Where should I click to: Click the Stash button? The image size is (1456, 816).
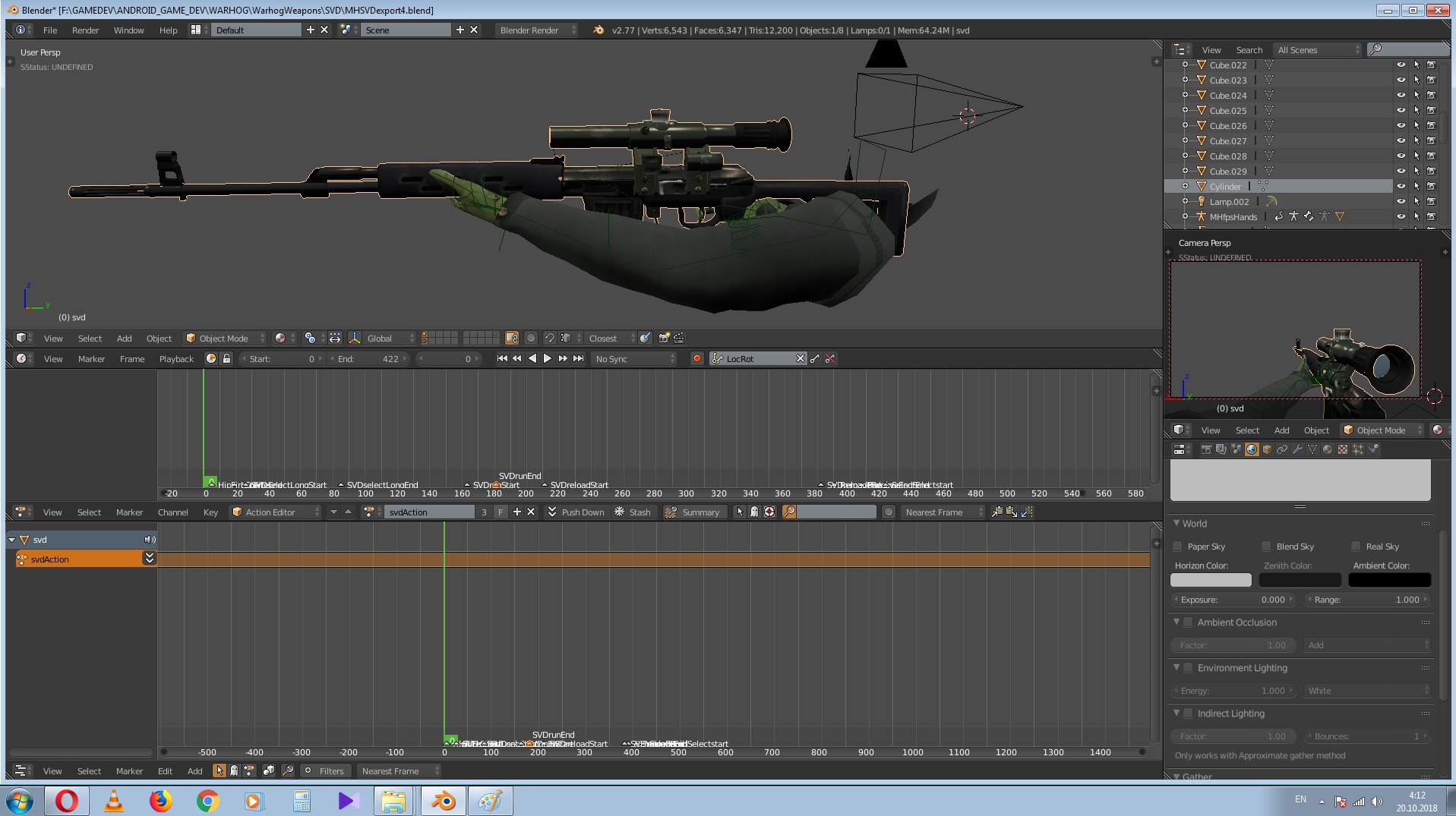coord(633,512)
